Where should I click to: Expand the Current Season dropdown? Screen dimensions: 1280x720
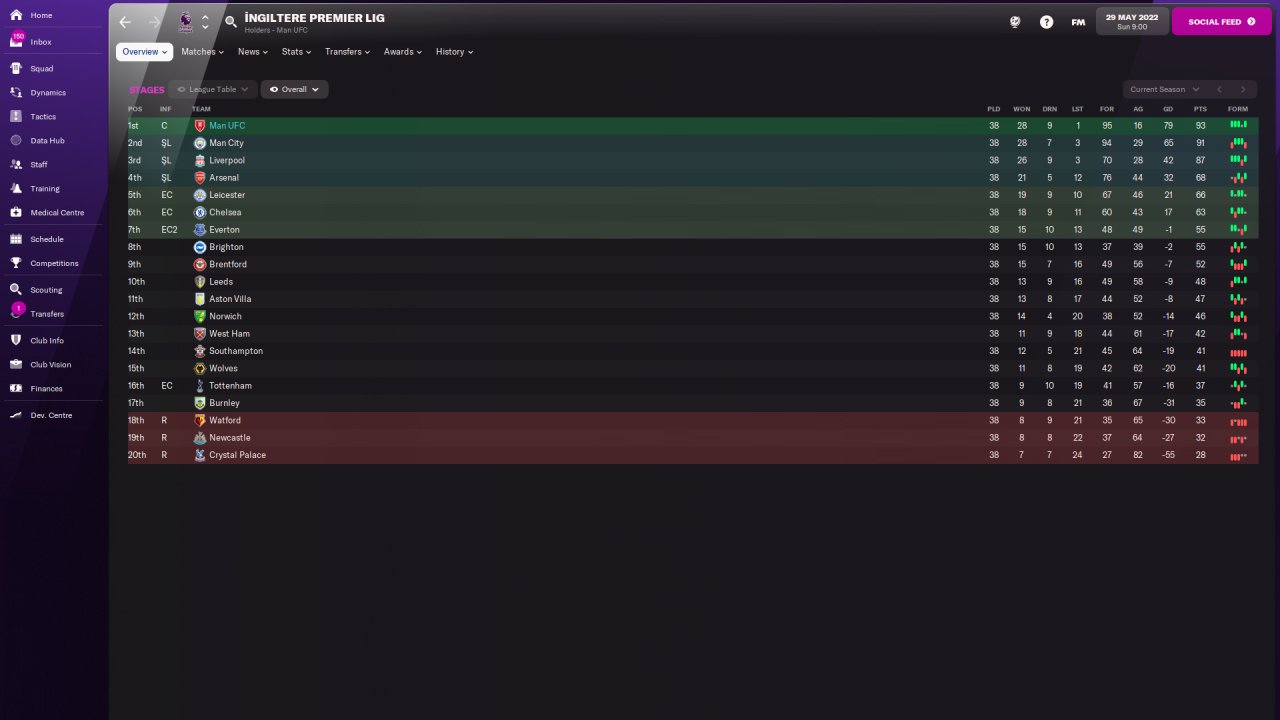coord(1164,89)
